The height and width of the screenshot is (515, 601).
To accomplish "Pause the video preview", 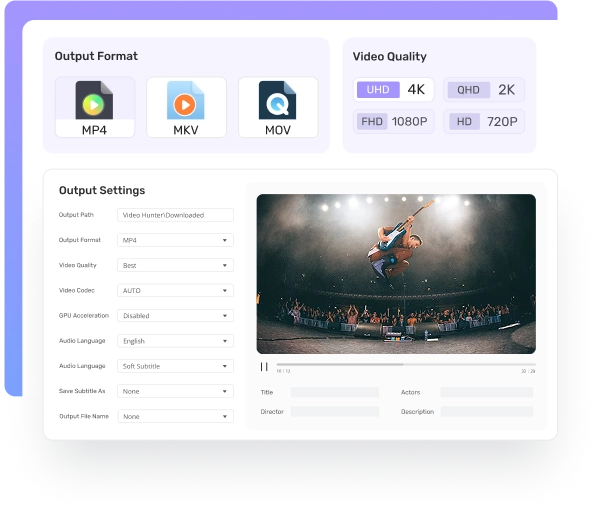I will 264,367.
